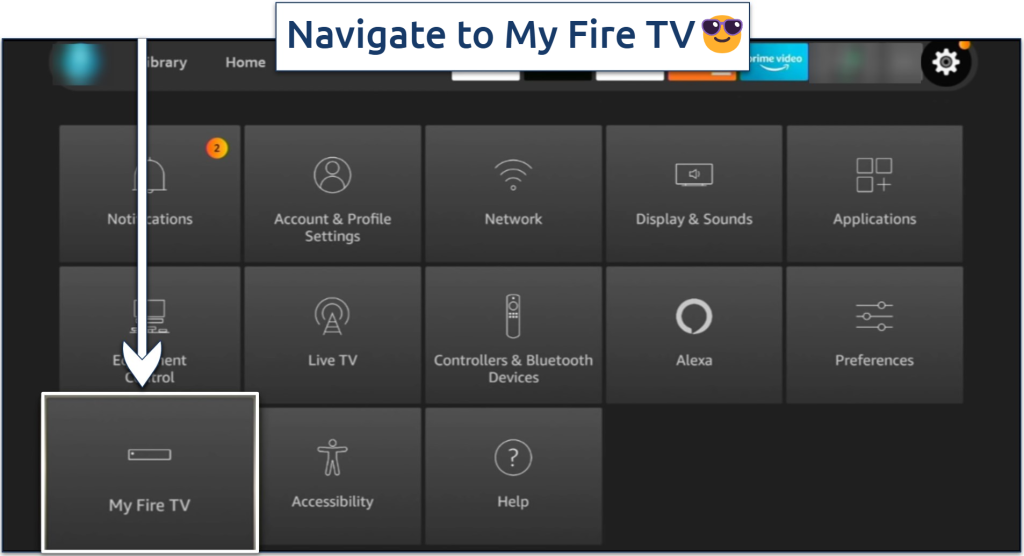The width and height of the screenshot is (1024, 556).
Task: Select the Alexa ring icon tile
Action: point(694,335)
